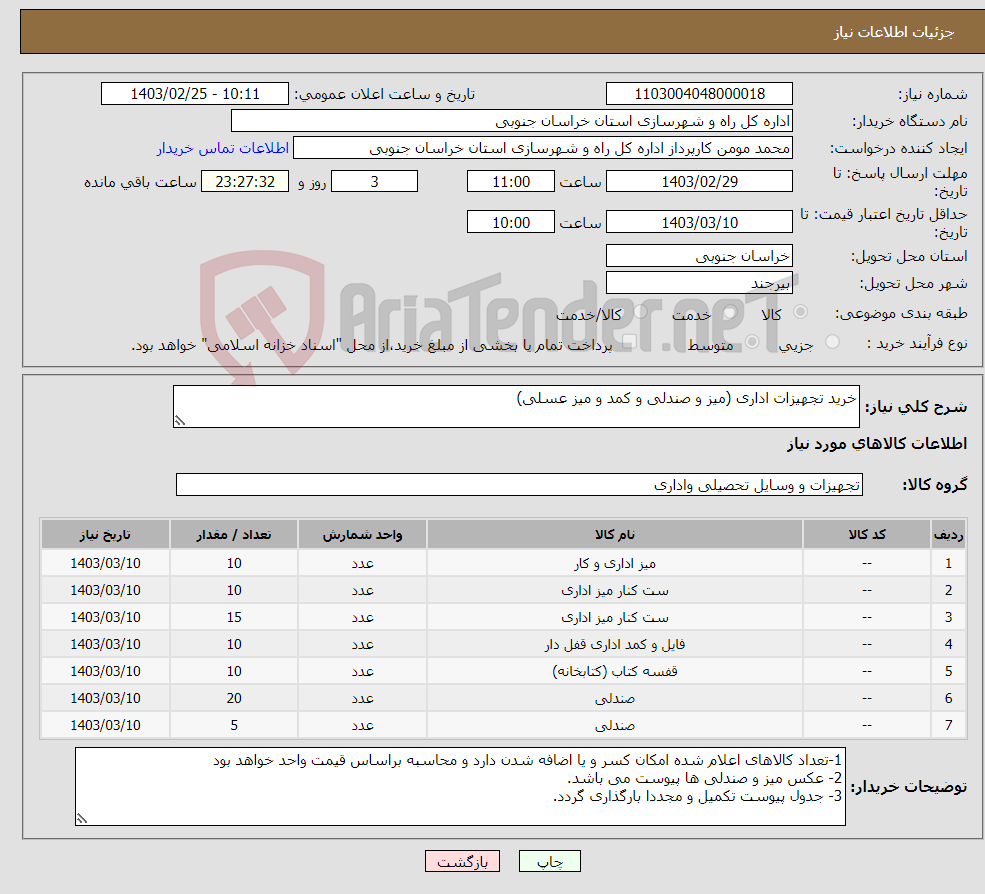Click need date 1403/03/10 in row 1

[x=105, y=564]
